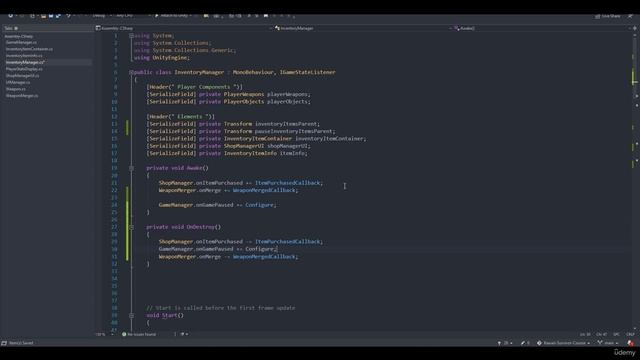Collapse the OnDestroy method block
This screenshot has height=360, width=640.
(x=131, y=227)
